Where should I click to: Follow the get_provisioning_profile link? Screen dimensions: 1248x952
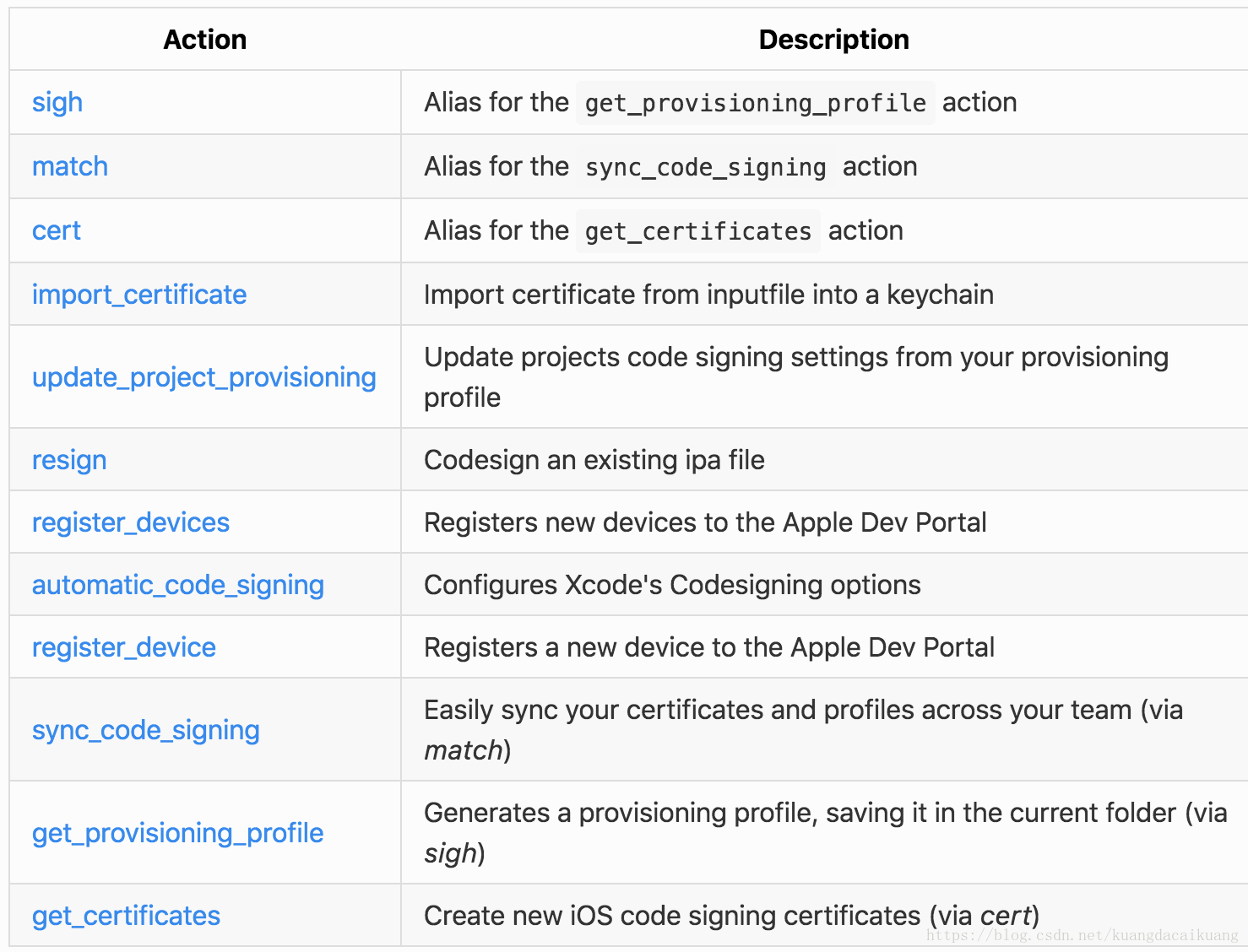click(x=178, y=833)
